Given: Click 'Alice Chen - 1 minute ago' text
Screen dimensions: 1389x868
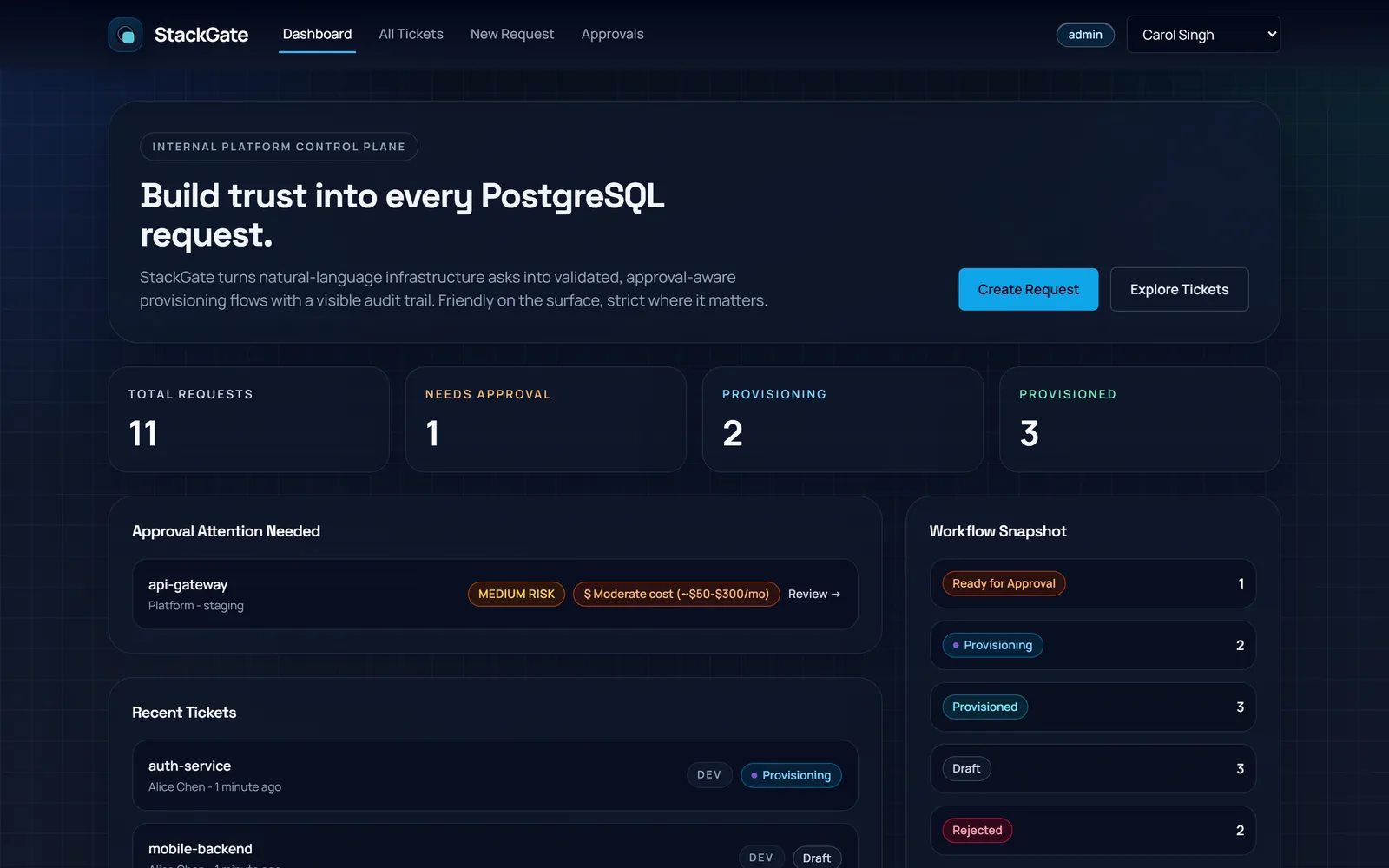Looking at the screenshot, I should point(214,787).
